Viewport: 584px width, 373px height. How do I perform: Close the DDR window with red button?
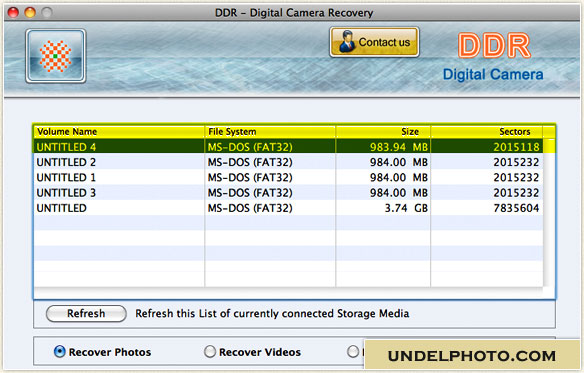coord(13,13)
